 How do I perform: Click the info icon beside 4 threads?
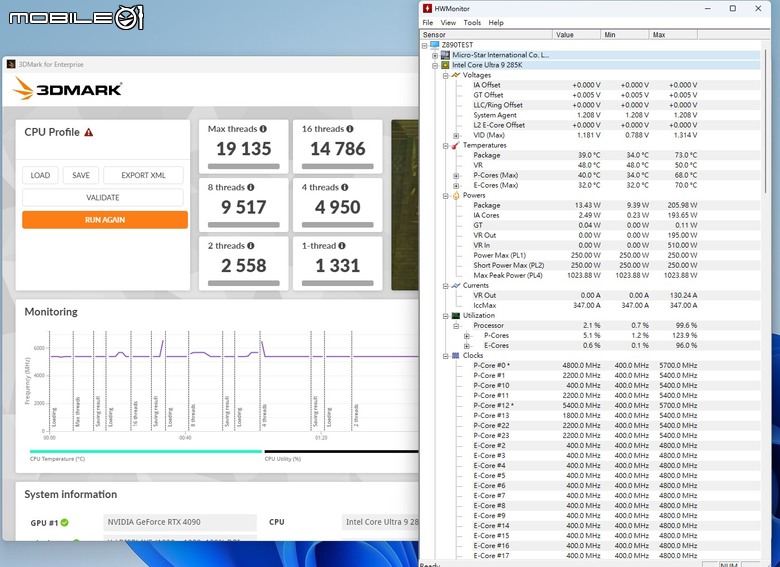click(x=345, y=188)
